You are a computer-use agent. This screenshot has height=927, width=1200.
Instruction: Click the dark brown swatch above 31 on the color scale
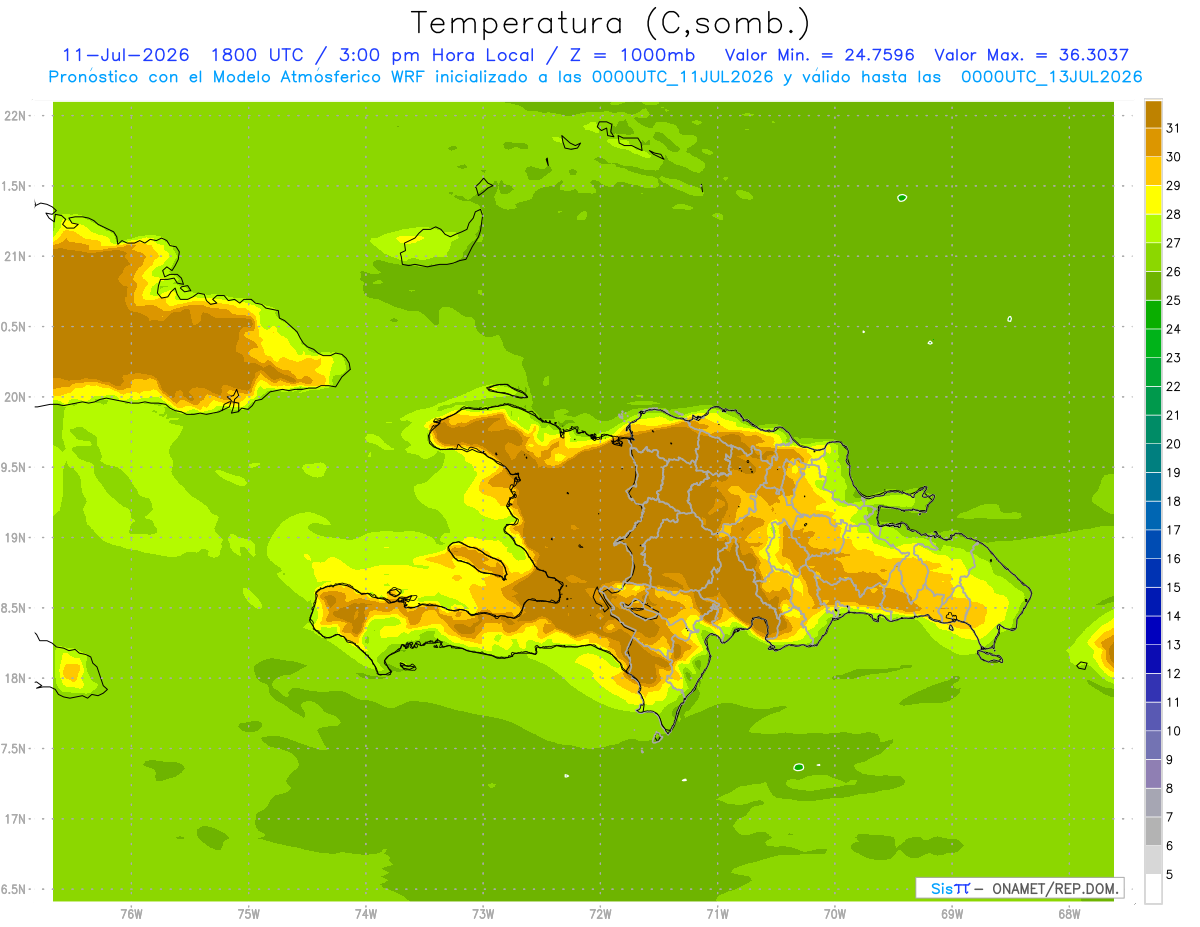click(1153, 114)
